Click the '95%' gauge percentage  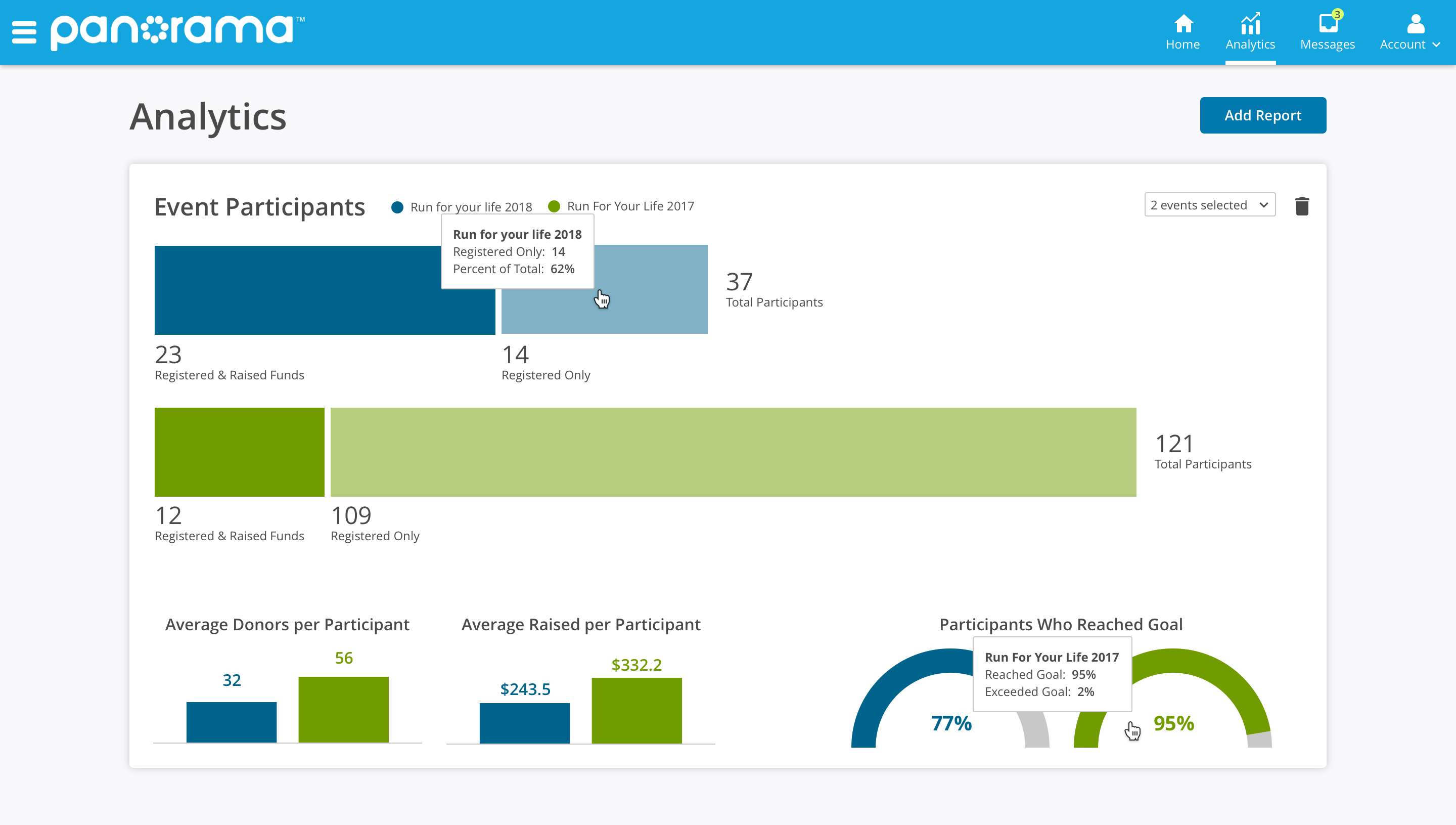[x=1173, y=723]
